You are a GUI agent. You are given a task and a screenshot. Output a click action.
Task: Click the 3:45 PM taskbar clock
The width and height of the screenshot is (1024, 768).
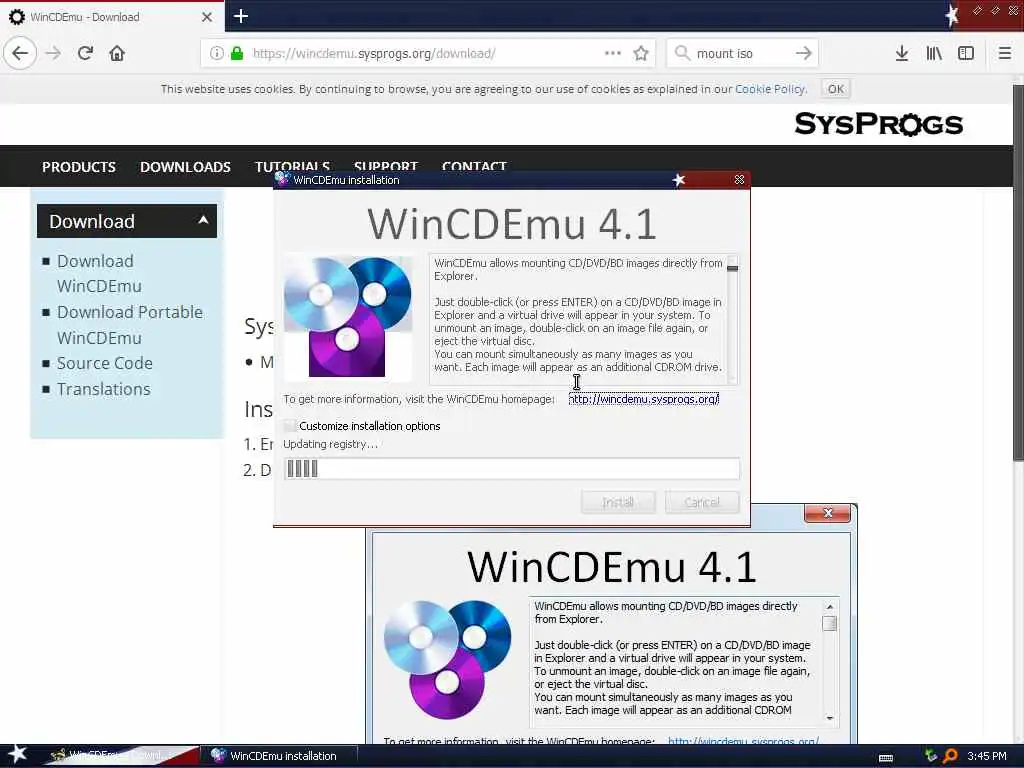(987, 756)
